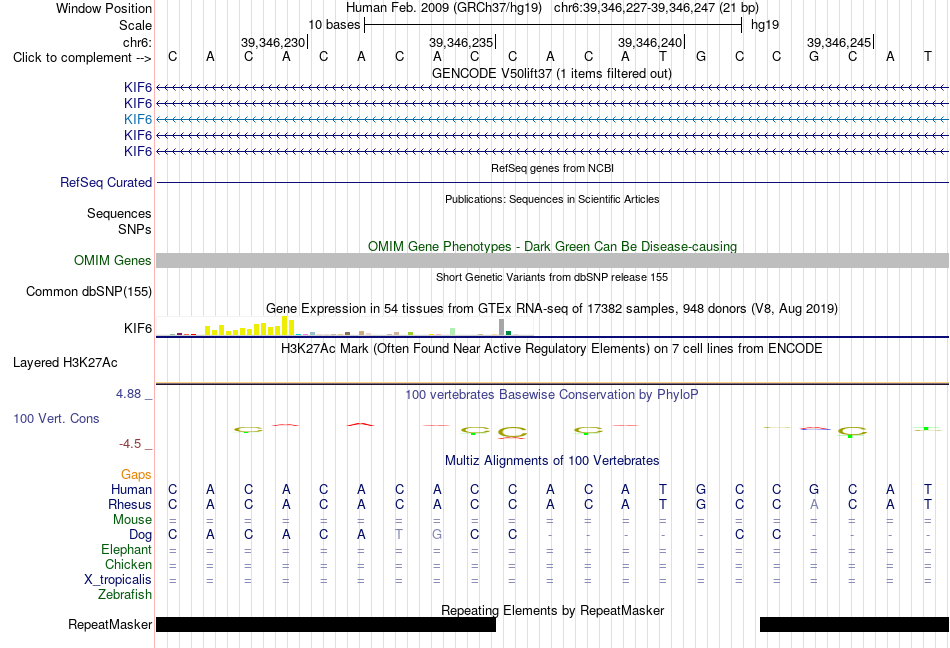Click the 4.88 PhyloP upper axis value
Viewport: 950px width, 648px height.
(x=128, y=394)
